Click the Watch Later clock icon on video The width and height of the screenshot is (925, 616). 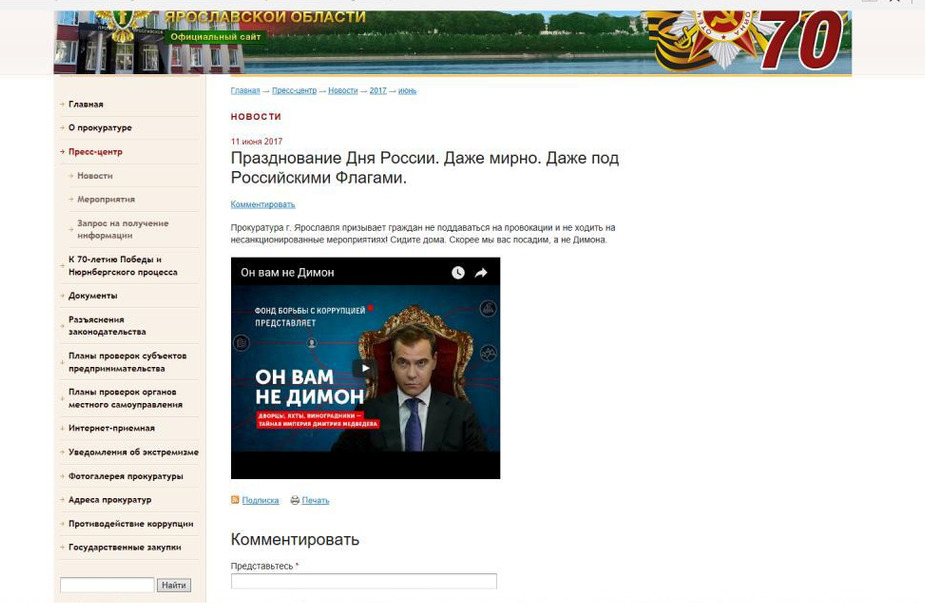(458, 273)
